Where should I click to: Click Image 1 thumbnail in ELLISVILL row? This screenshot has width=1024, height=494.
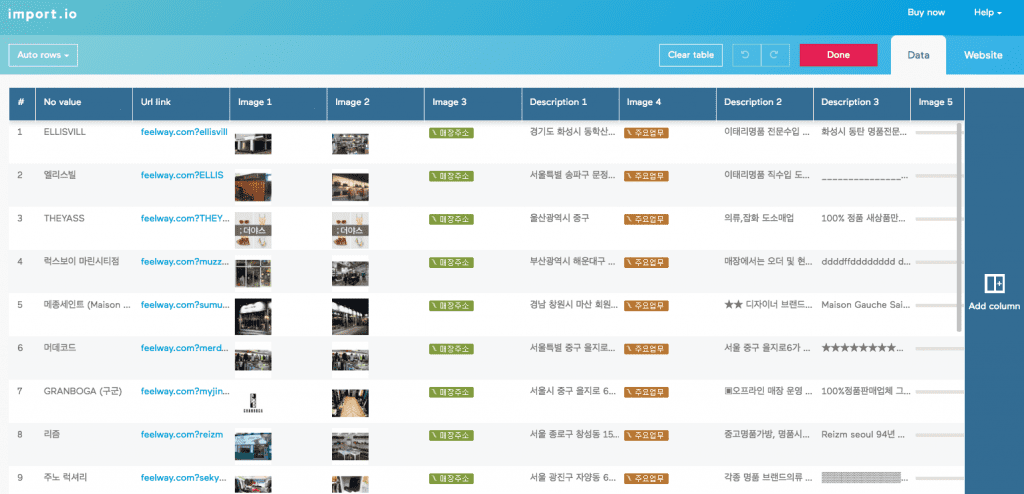253,144
